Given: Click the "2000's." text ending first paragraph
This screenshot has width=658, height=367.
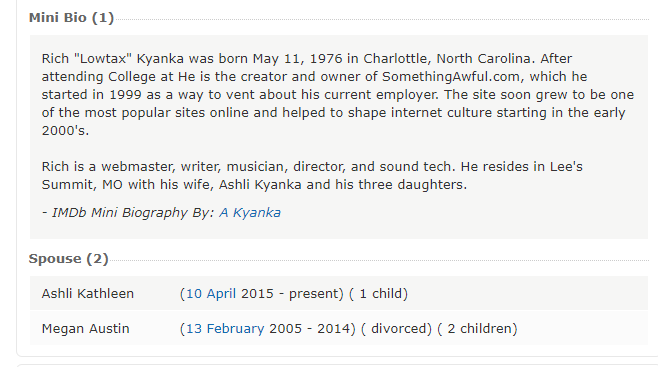Looking at the screenshot, I should [x=65, y=131].
